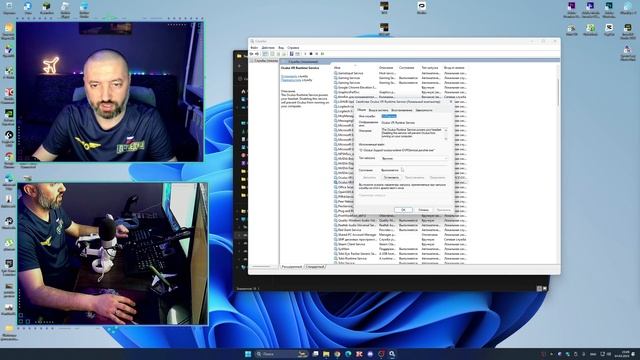This screenshot has height=360, width=640.
Task: Click Отмена in the service properties dialog
Action: tap(423, 210)
